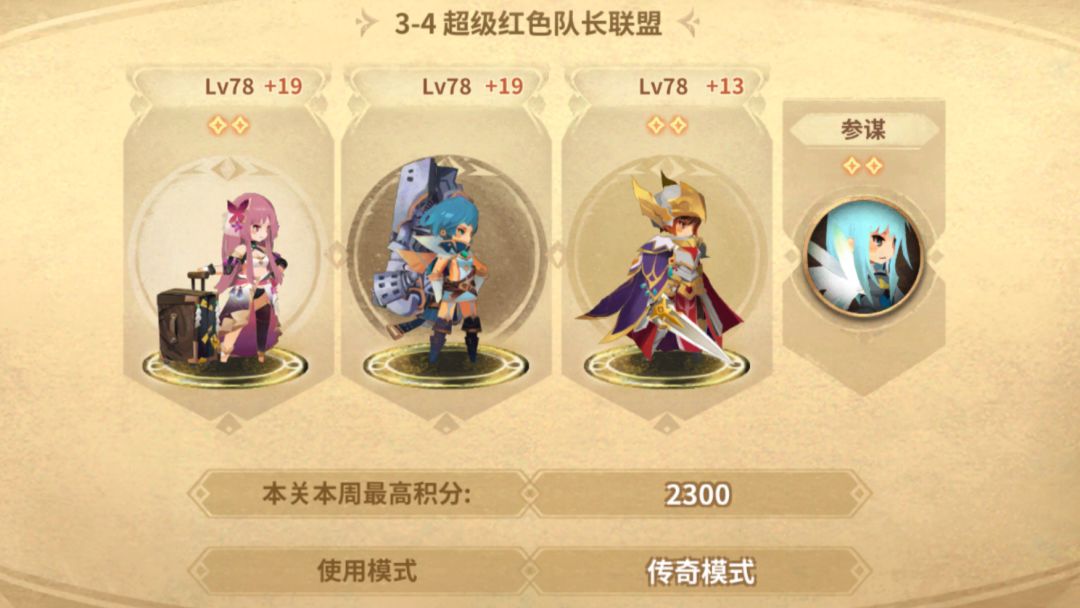
Task: Select the 传奇模式 mode option
Action: click(700, 572)
